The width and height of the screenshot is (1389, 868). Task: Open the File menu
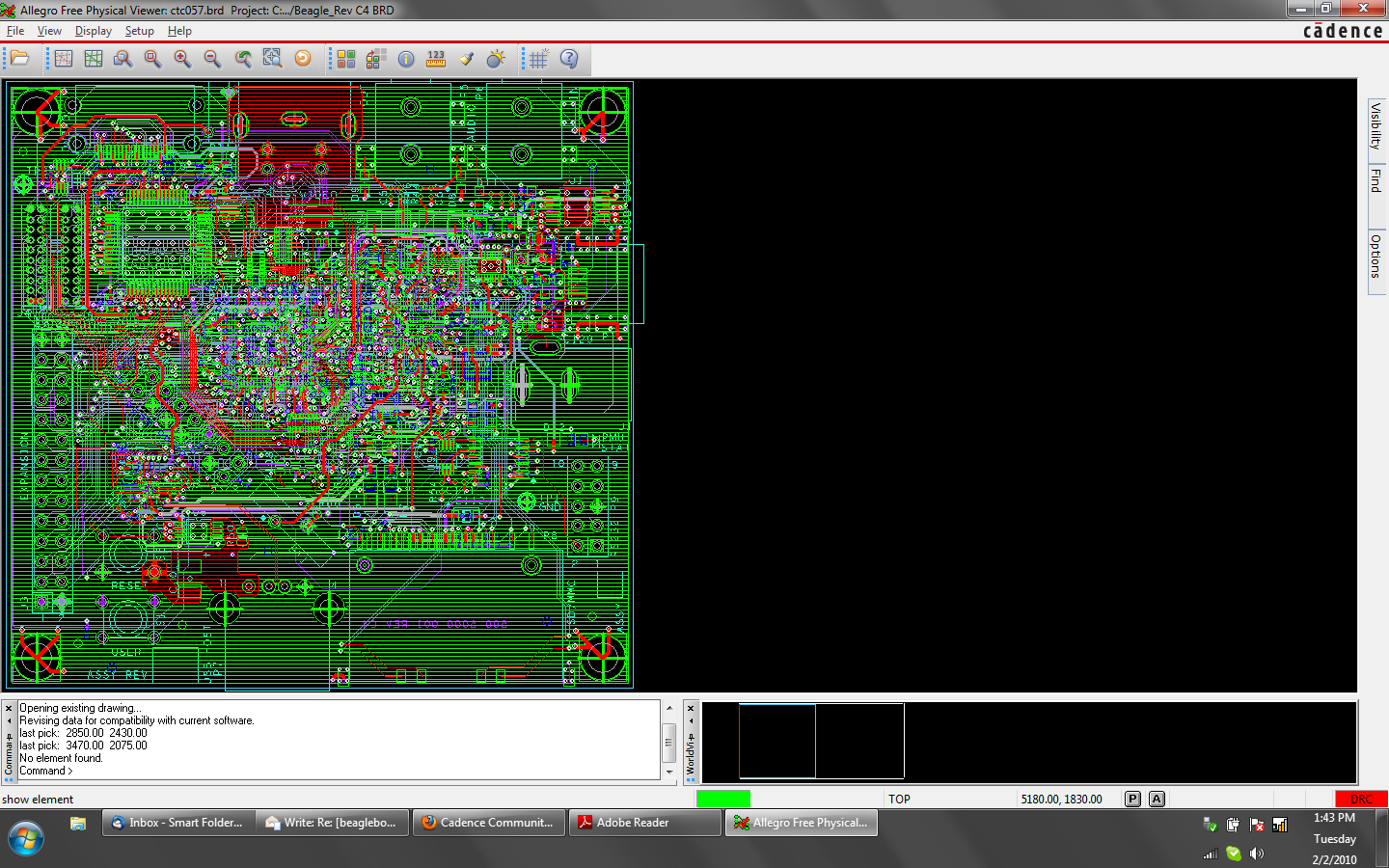[15, 31]
